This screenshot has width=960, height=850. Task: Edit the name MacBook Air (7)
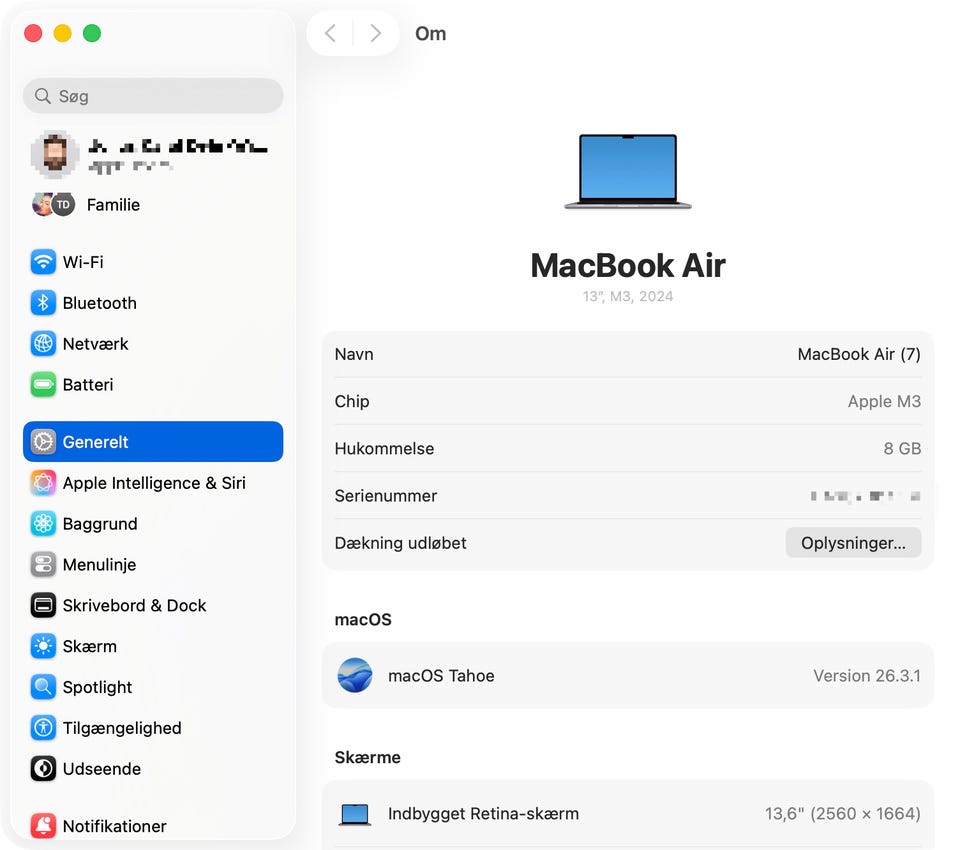pos(859,355)
